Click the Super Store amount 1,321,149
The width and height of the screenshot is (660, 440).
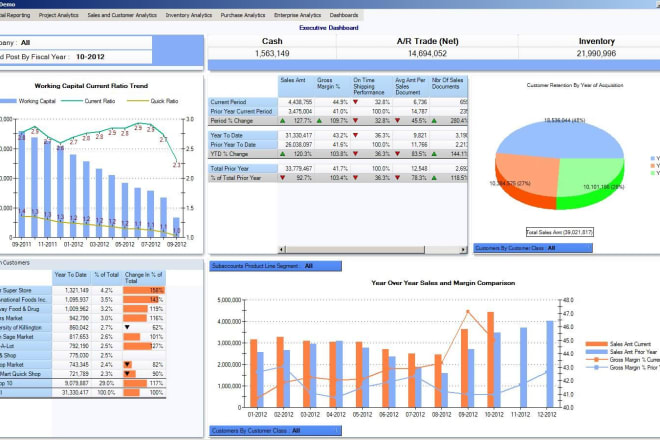(77, 291)
